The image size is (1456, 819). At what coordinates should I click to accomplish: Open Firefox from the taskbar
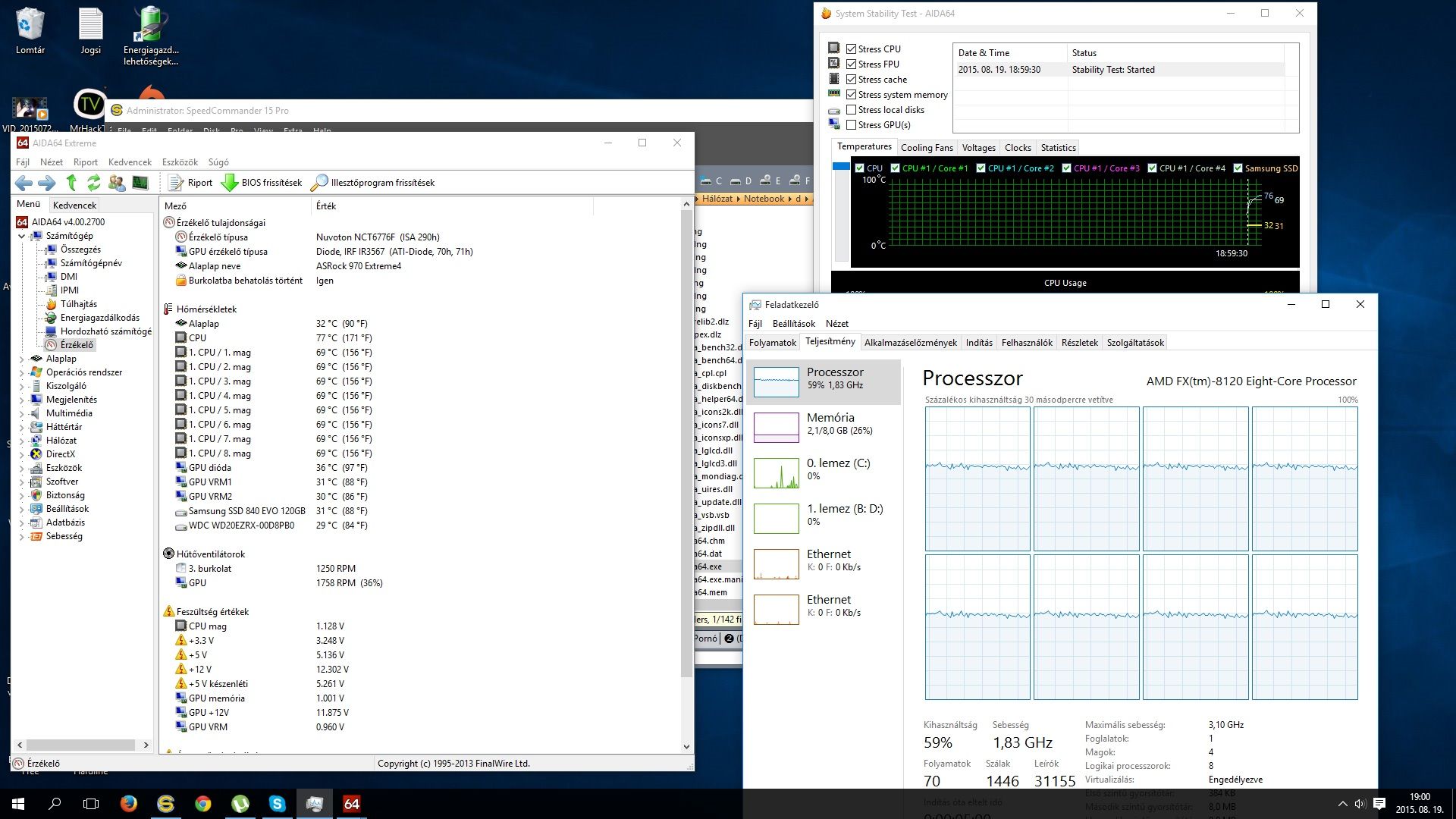tap(129, 804)
